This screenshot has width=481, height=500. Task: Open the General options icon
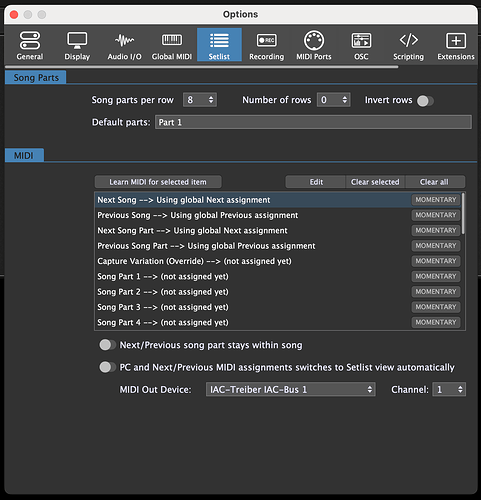coord(30,41)
